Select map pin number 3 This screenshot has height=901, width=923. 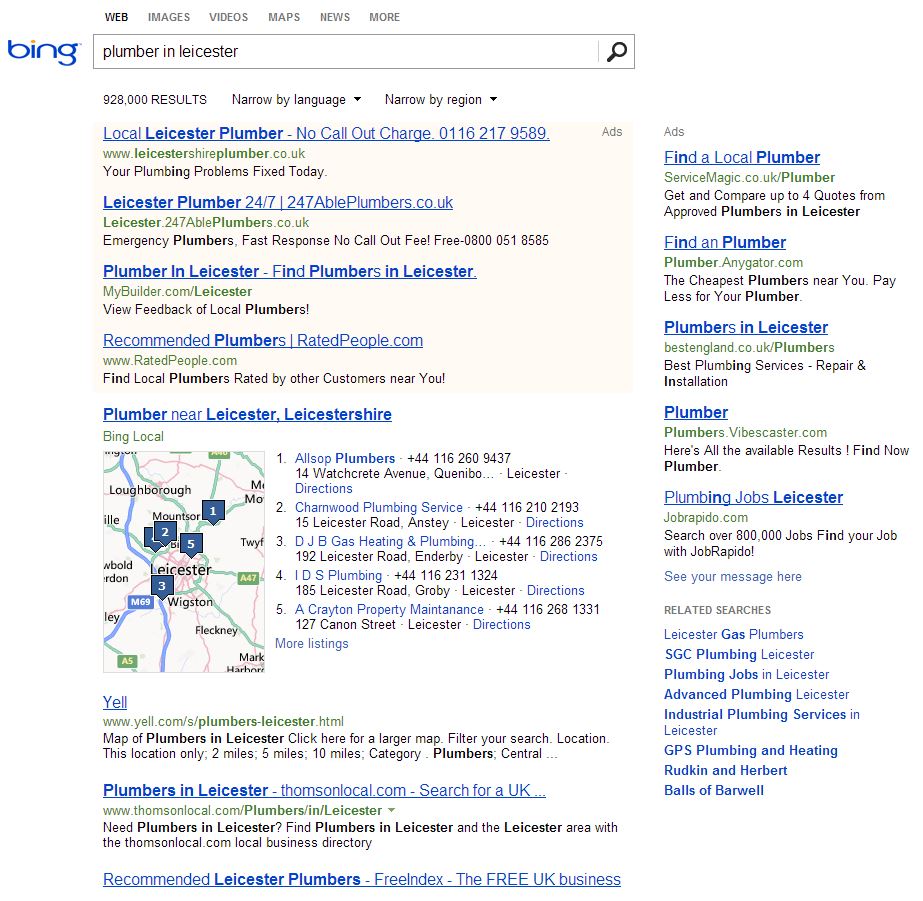click(x=162, y=585)
